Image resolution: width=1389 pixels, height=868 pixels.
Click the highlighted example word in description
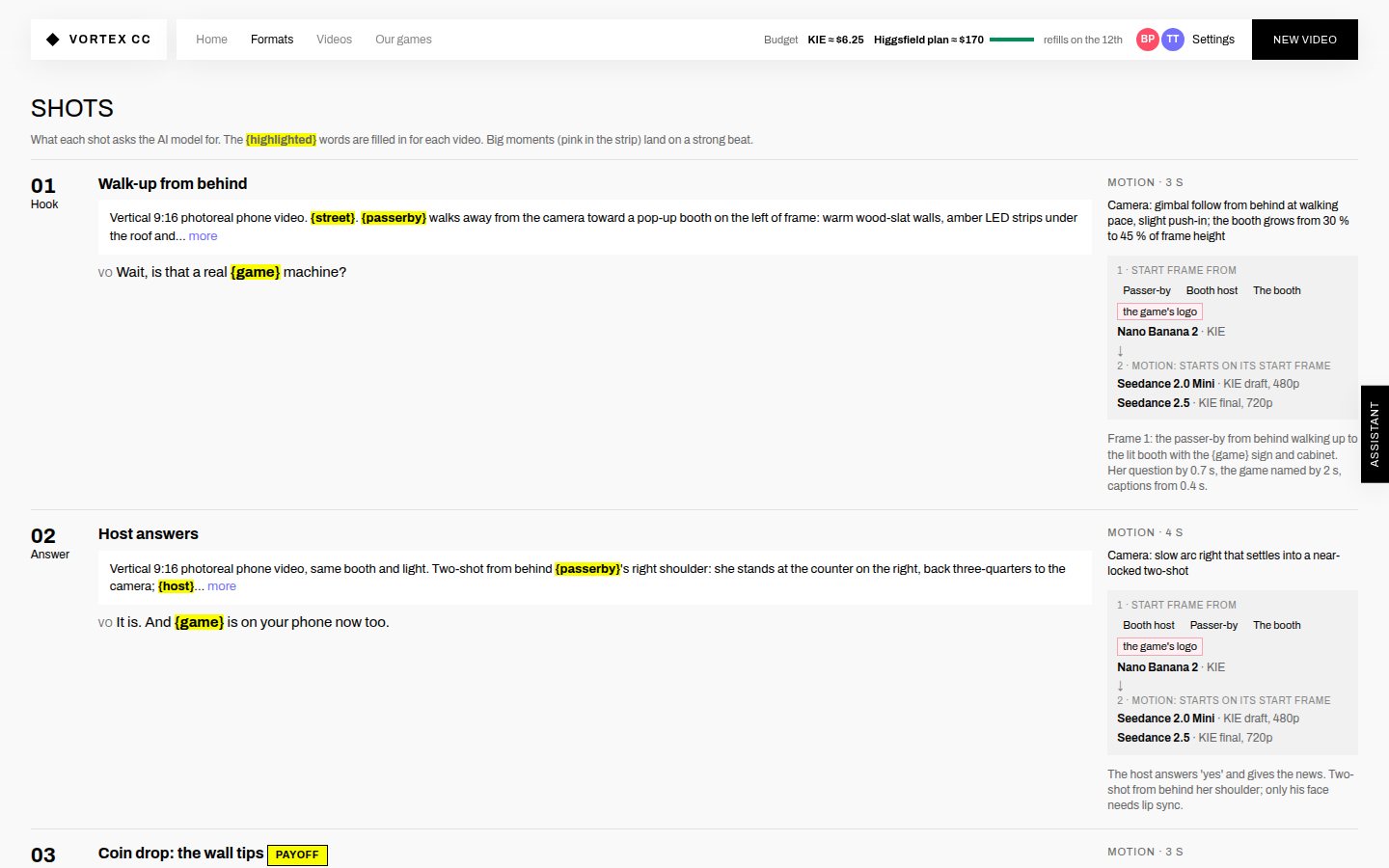coord(281,140)
